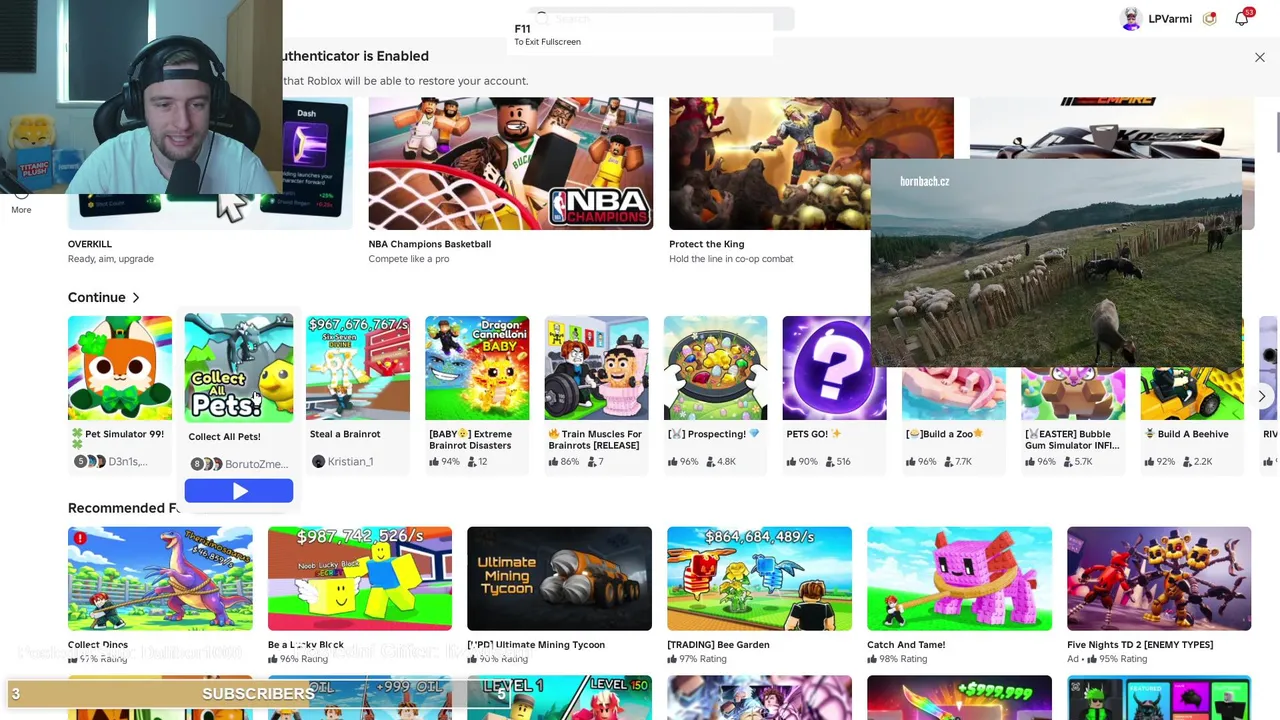Open the Collect Dinos thumbnail
1280x720 pixels.
tap(160, 579)
